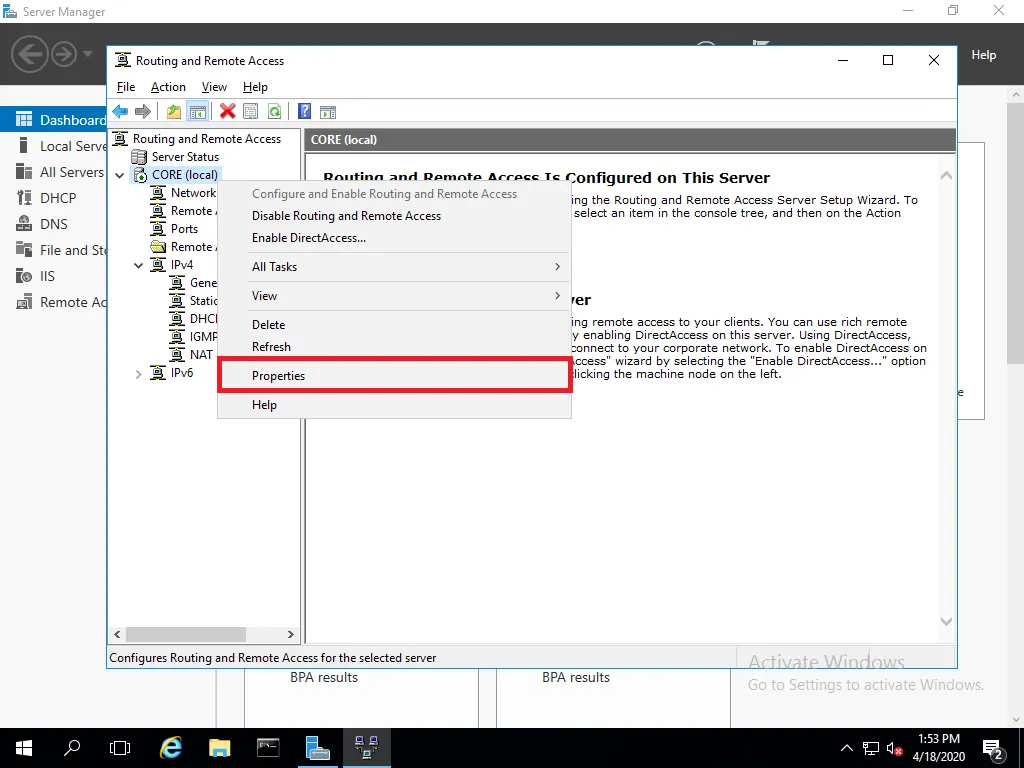
Task: Open File and Storage Services in sidebar
Action: click(x=54, y=250)
